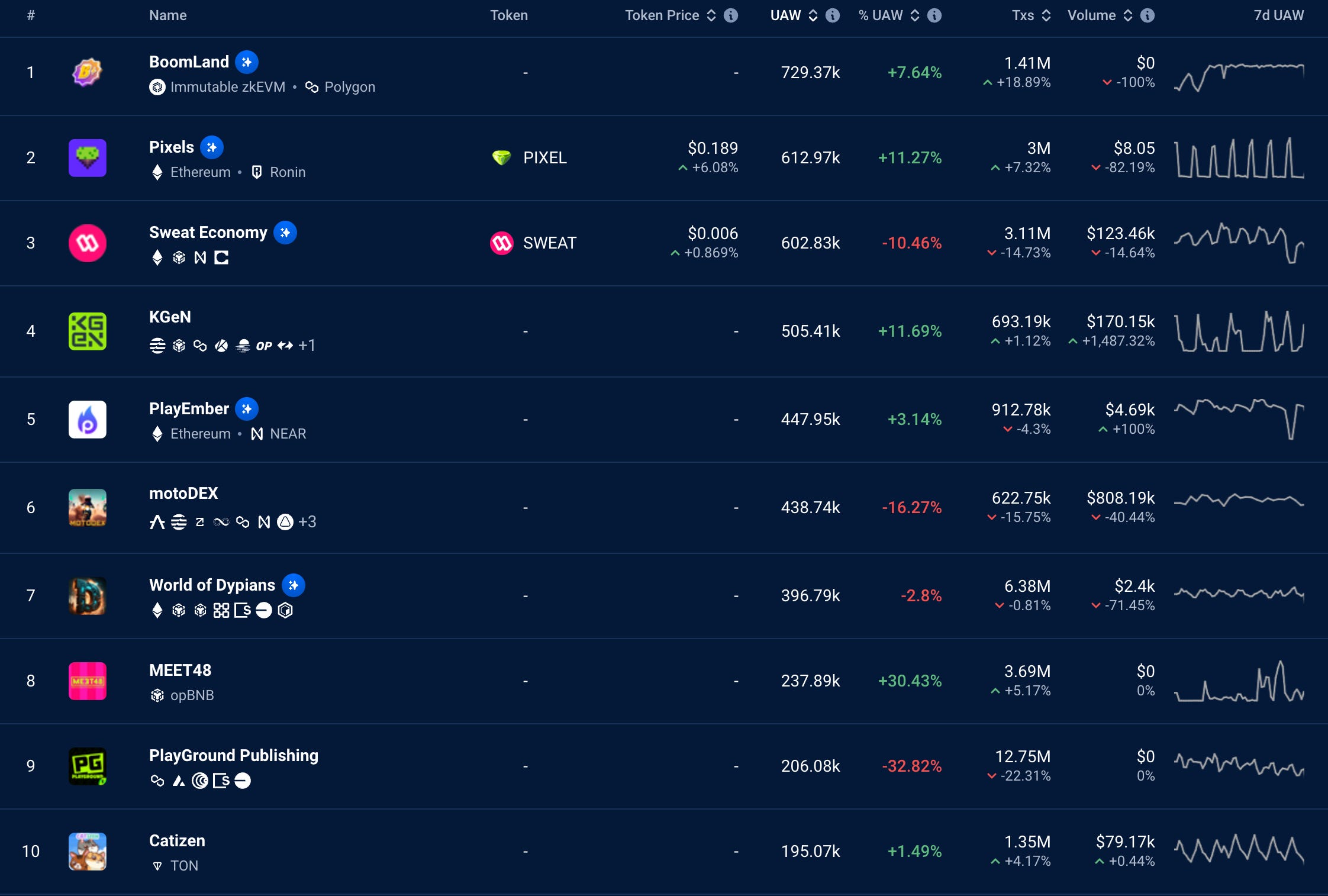The height and width of the screenshot is (896, 1328).
Task: Click the BoomLand game logo icon
Action: (x=87, y=73)
